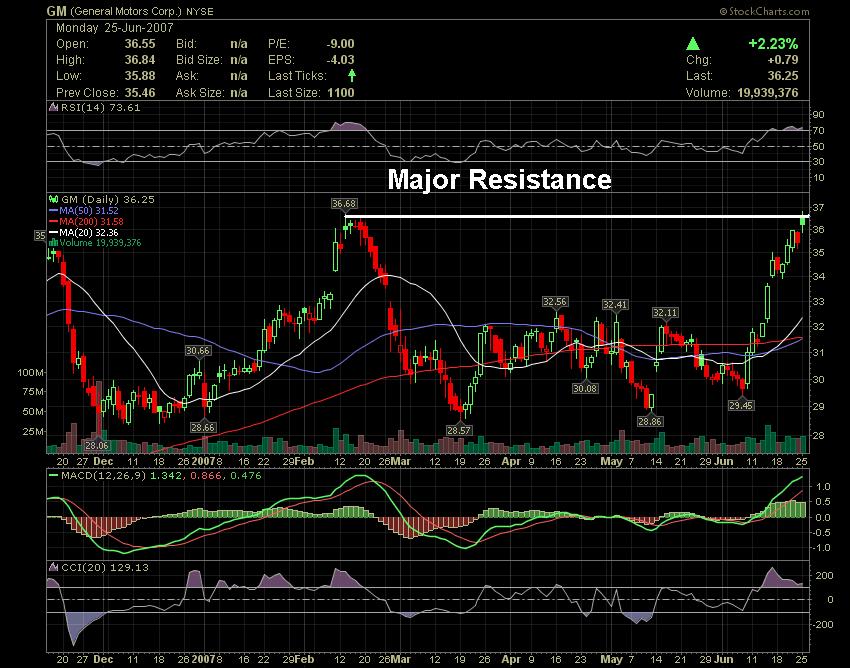850x668 pixels.
Task: Click the NYSE exchange label
Action: (199, 11)
